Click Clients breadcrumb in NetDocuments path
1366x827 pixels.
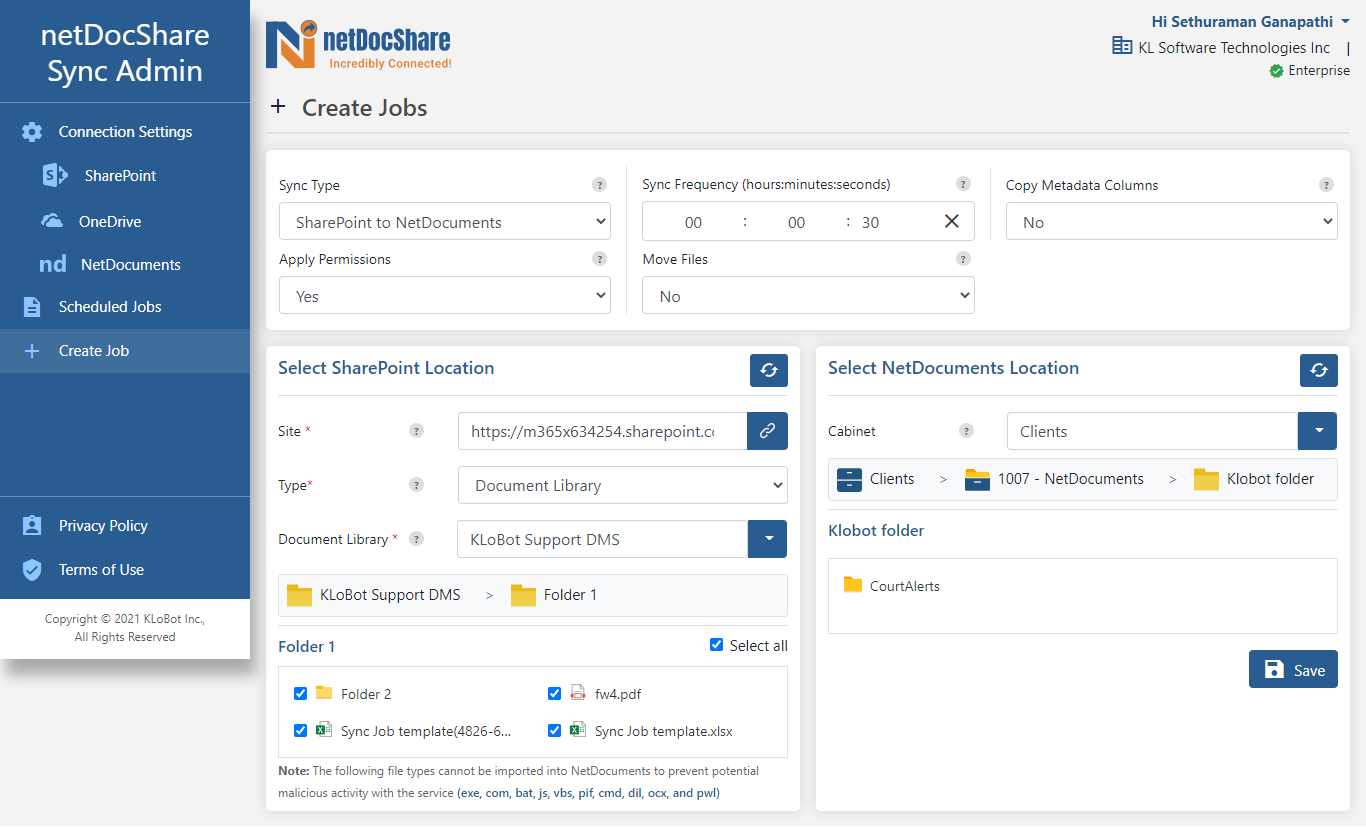coord(876,479)
